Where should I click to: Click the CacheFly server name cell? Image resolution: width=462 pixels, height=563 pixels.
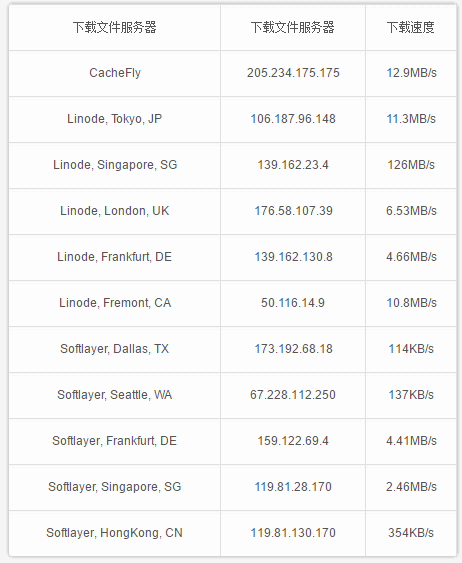point(115,73)
